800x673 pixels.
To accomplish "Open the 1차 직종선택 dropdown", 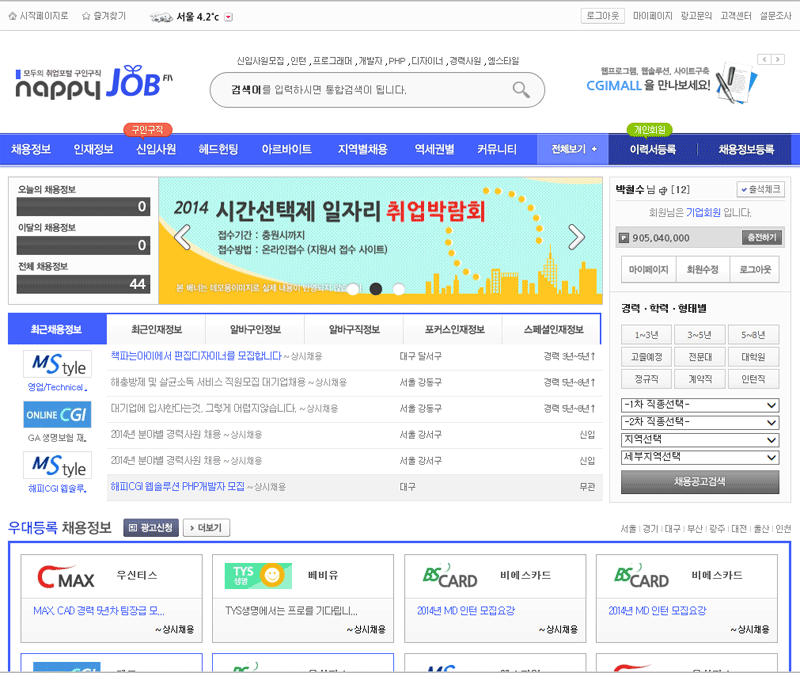I will coord(699,405).
